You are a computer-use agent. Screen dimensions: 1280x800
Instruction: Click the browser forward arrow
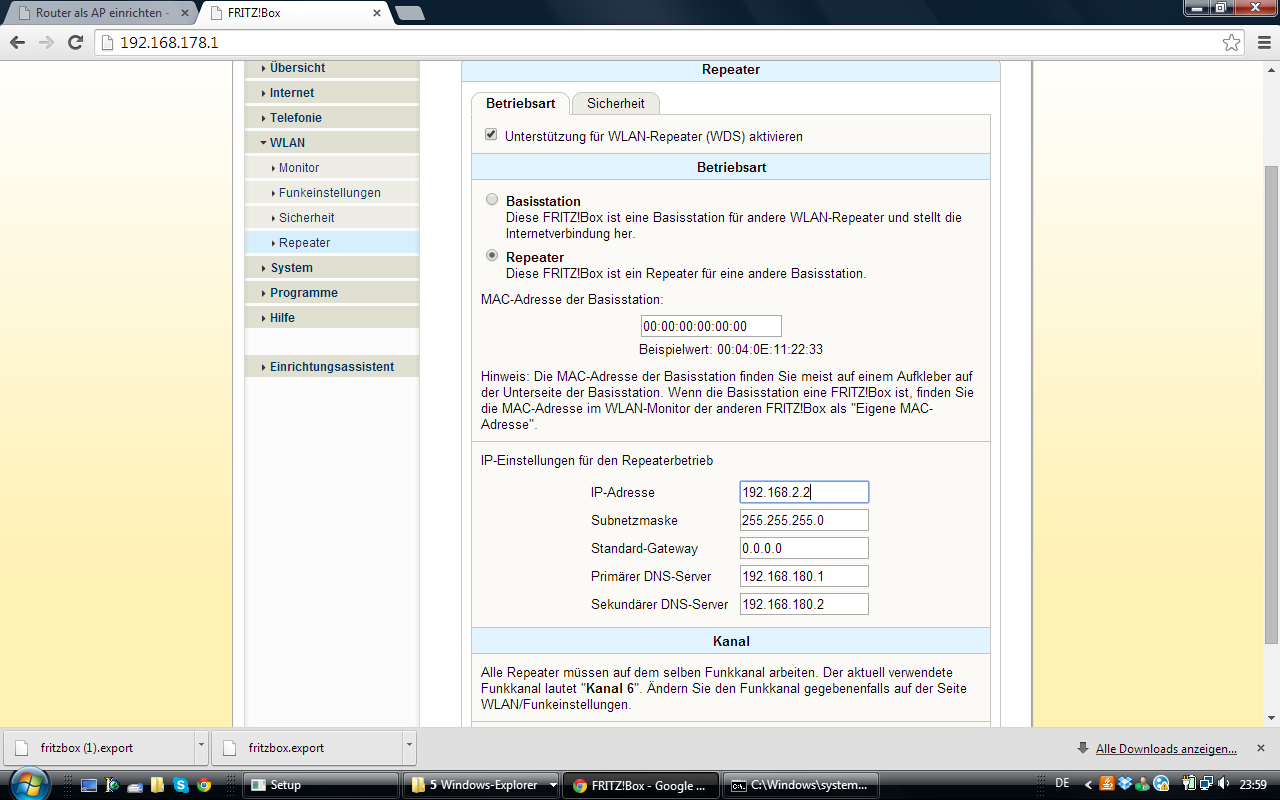[46, 43]
